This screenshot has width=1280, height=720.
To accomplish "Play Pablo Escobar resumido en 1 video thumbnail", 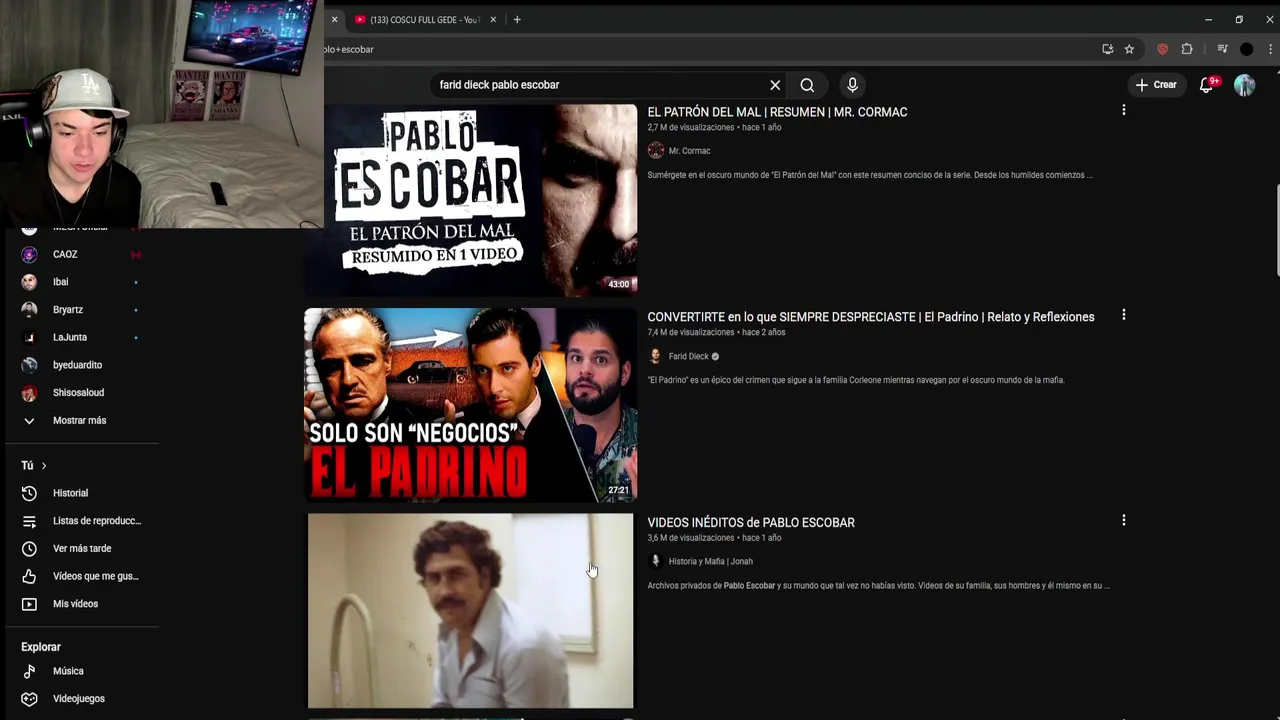I will [470, 200].
